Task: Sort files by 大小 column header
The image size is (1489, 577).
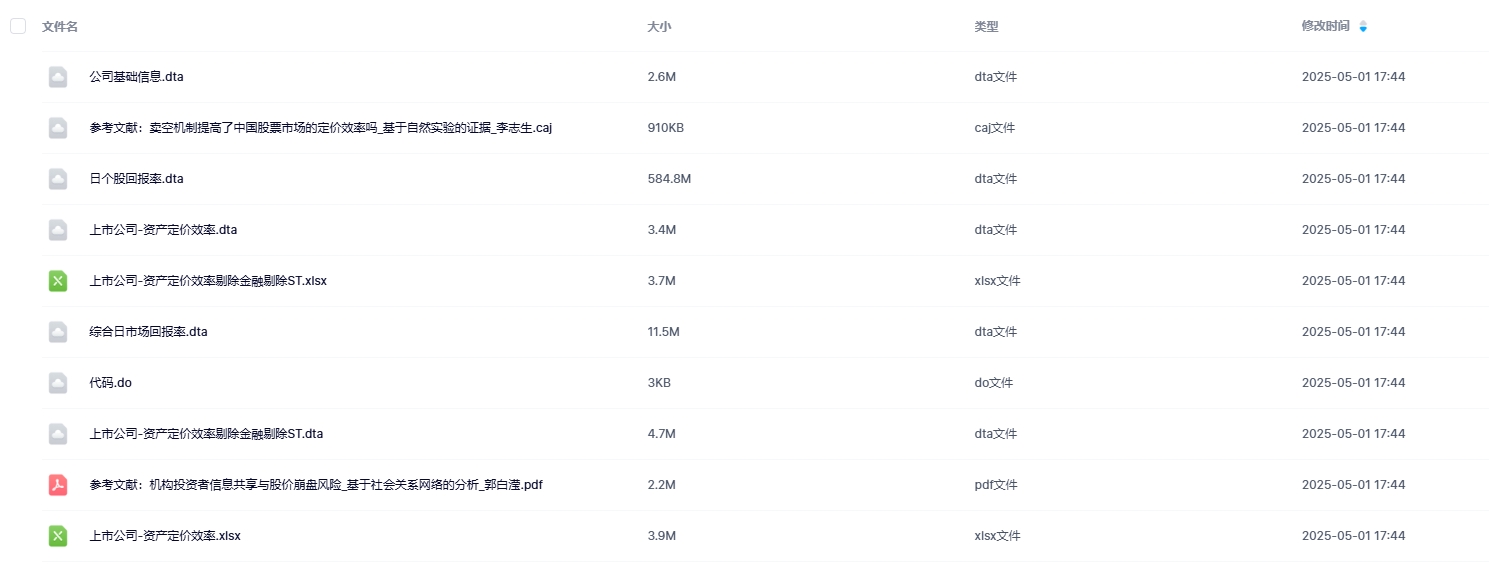Action: (659, 26)
